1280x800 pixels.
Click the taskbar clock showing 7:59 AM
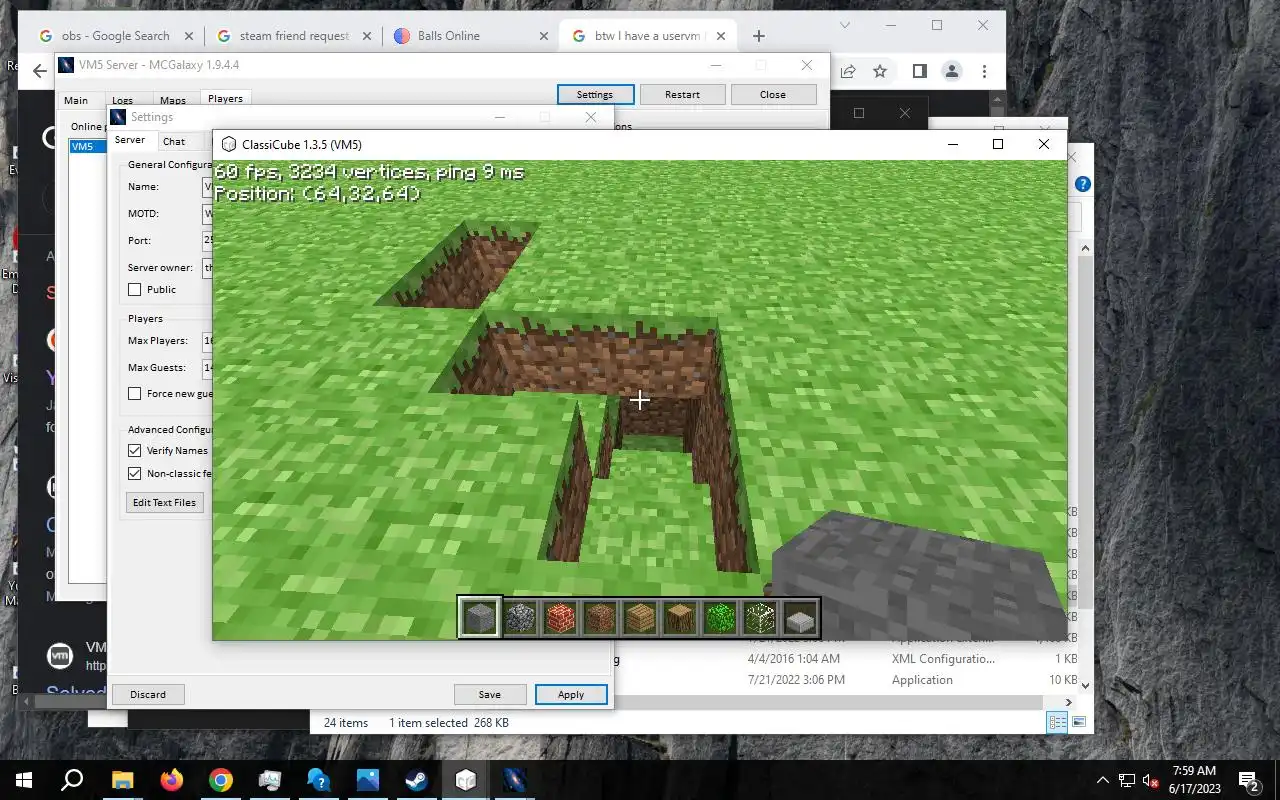[x=1193, y=780]
